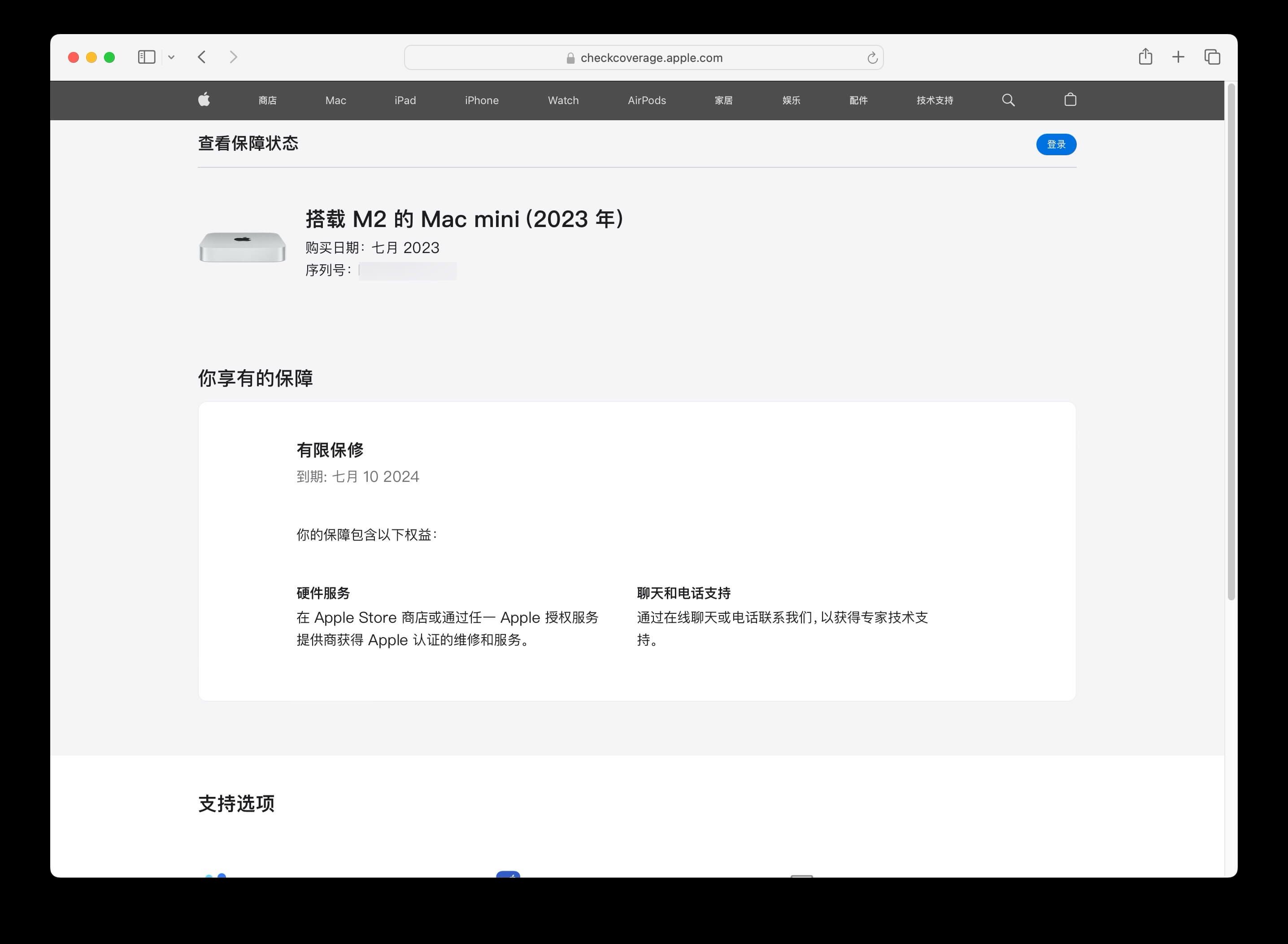
Task: Click the Mac mini product thumbnail
Action: (242, 247)
